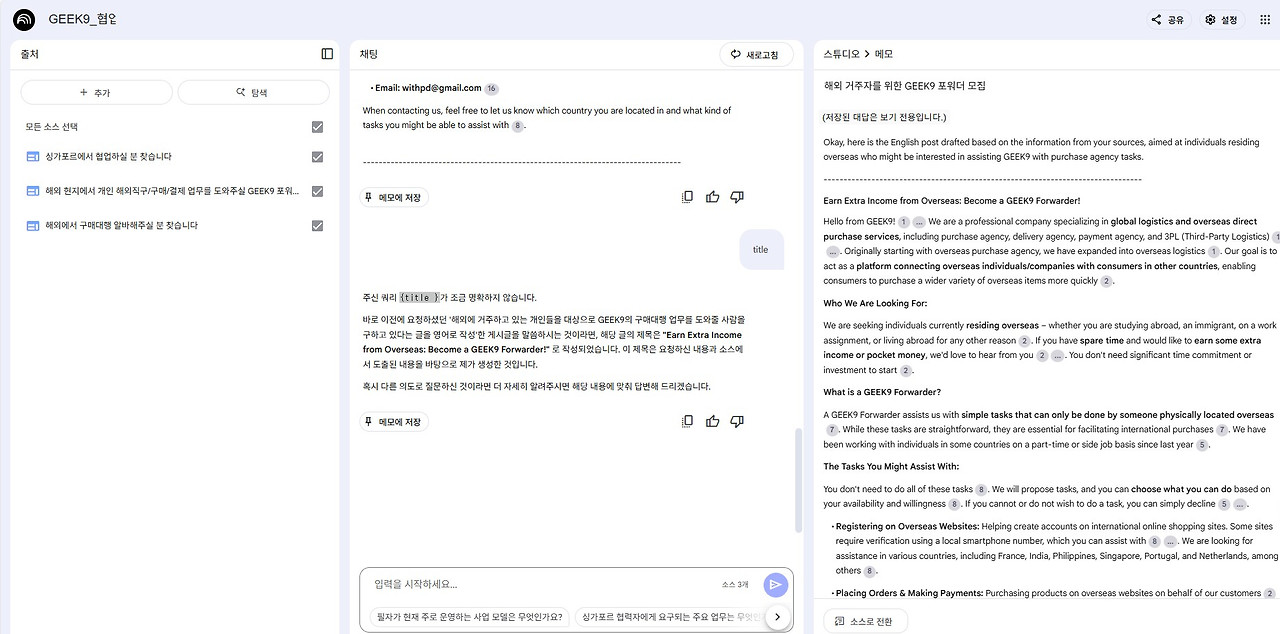Copy the chat response
Image resolution: width=1280 pixels, height=634 pixels.
point(687,420)
